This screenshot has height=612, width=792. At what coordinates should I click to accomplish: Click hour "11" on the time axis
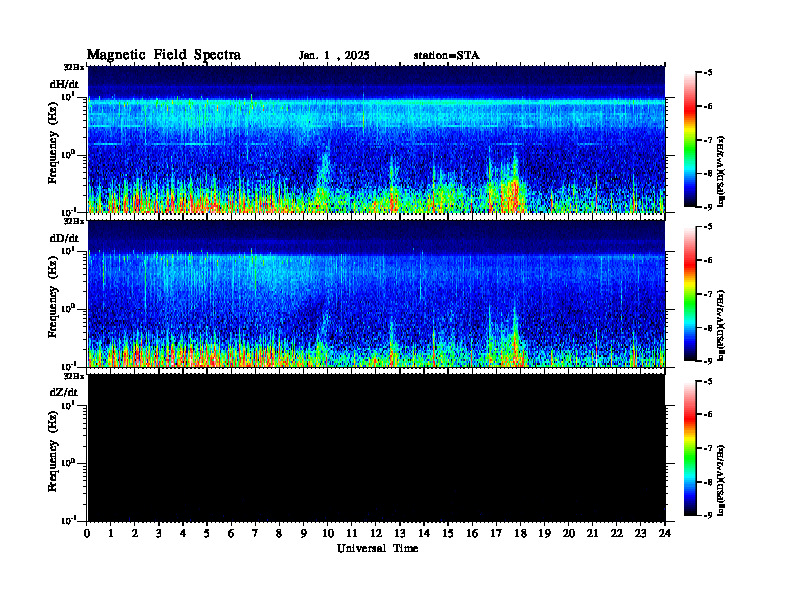[352, 534]
